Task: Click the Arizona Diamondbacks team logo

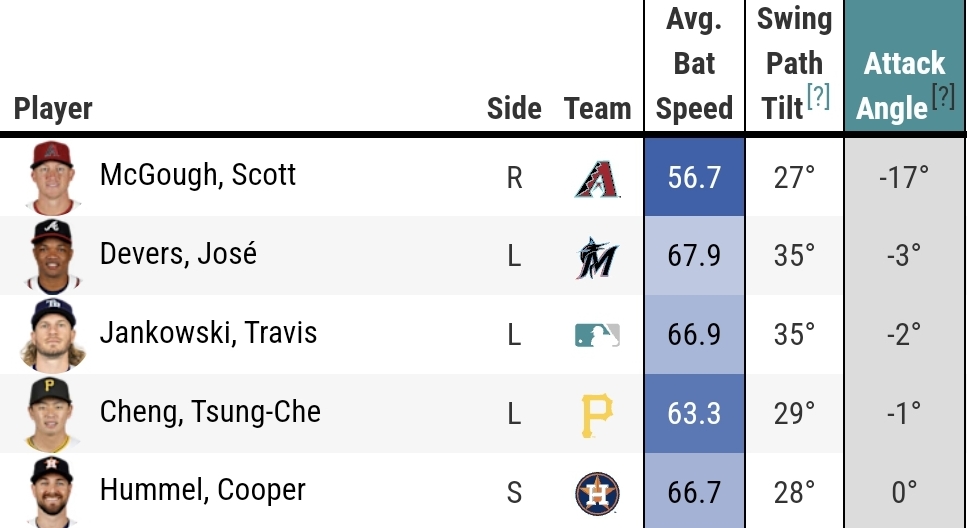Action: point(597,179)
